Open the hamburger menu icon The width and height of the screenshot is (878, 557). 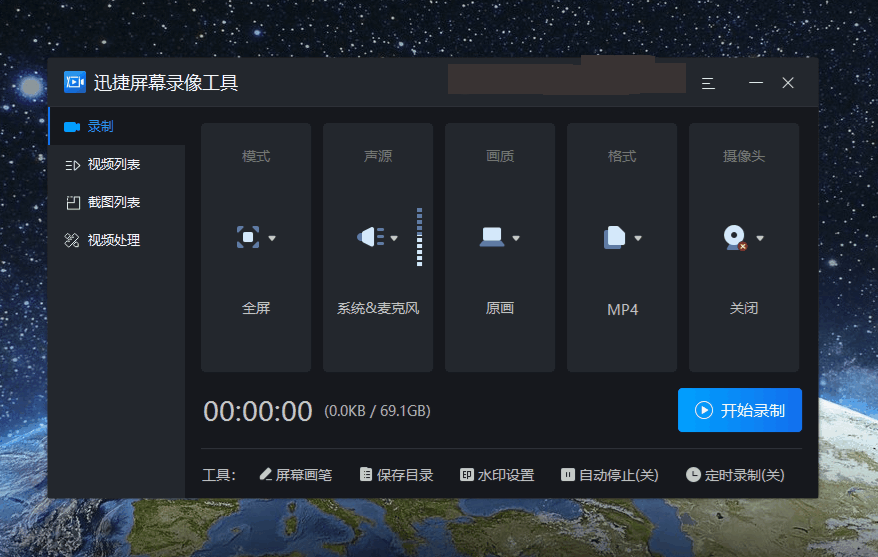click(x=708, y=83)
